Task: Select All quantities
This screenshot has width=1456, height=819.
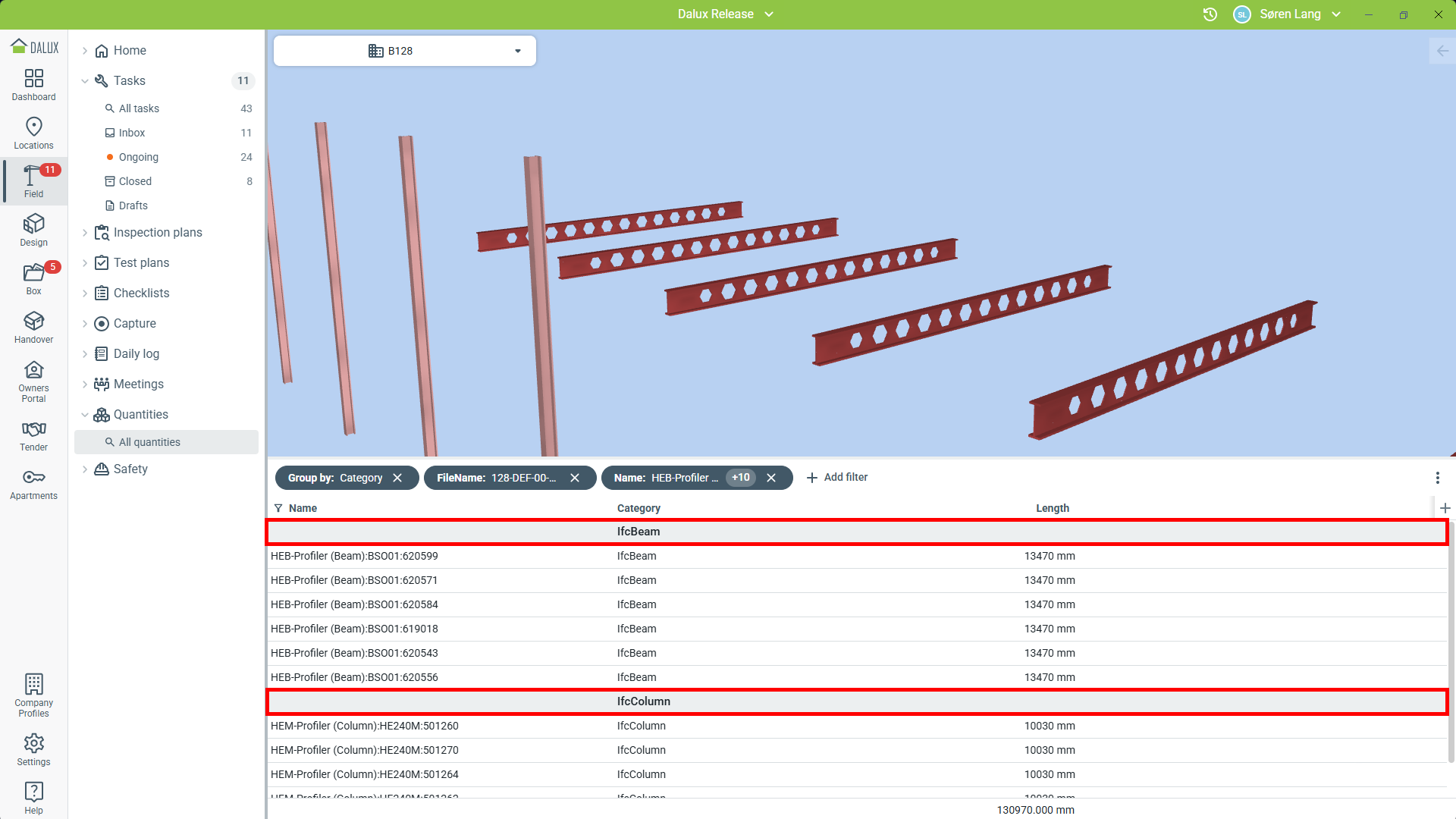Action: [x=166, y=442]
